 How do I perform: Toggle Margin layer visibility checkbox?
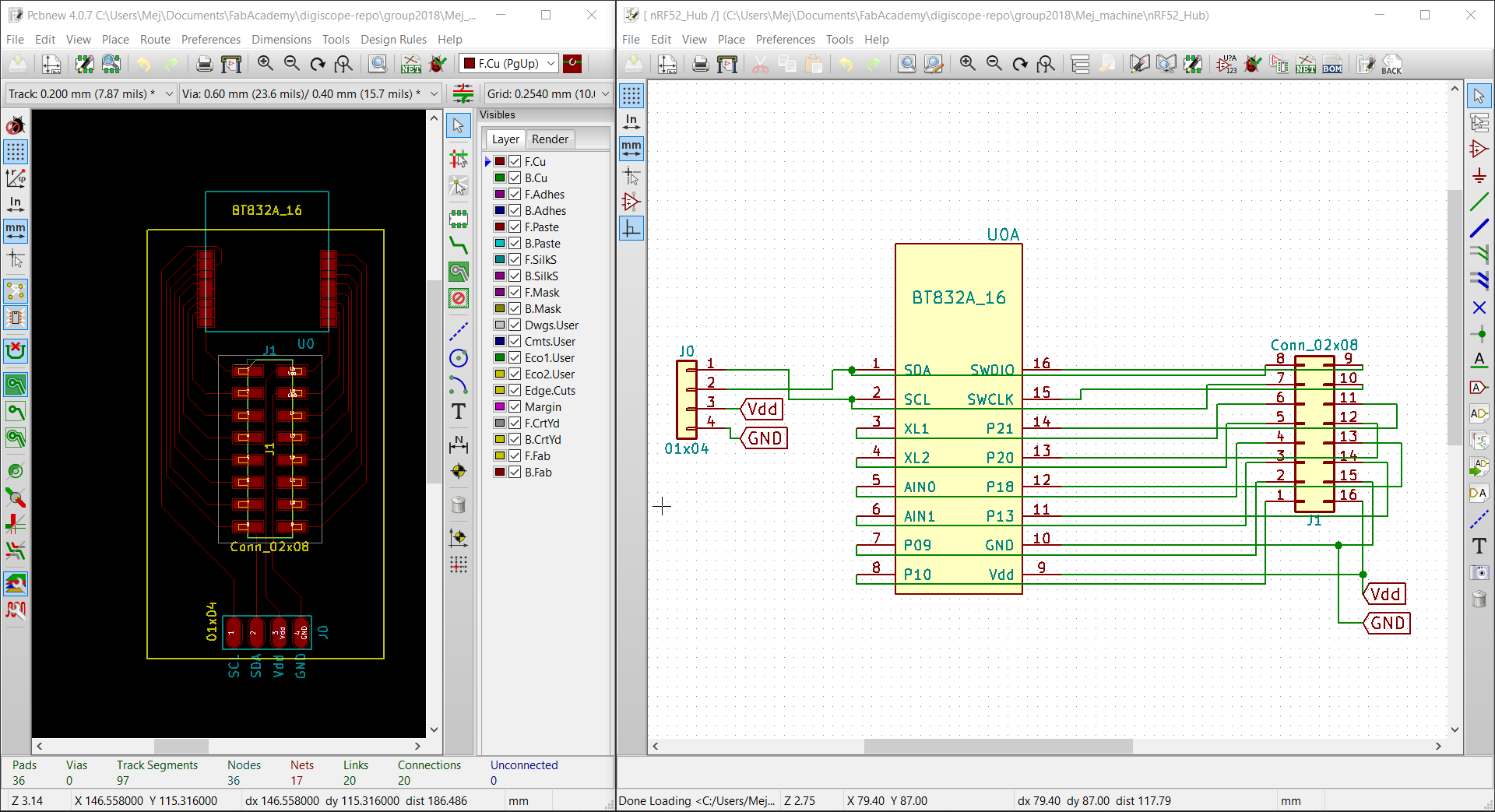click(x=515, y=406)
